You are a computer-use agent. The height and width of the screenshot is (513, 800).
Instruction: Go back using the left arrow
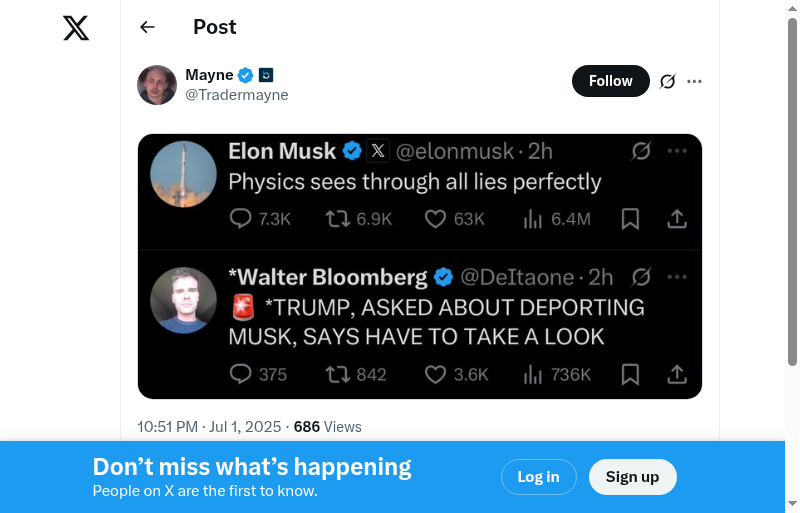[x=147, y=27]
